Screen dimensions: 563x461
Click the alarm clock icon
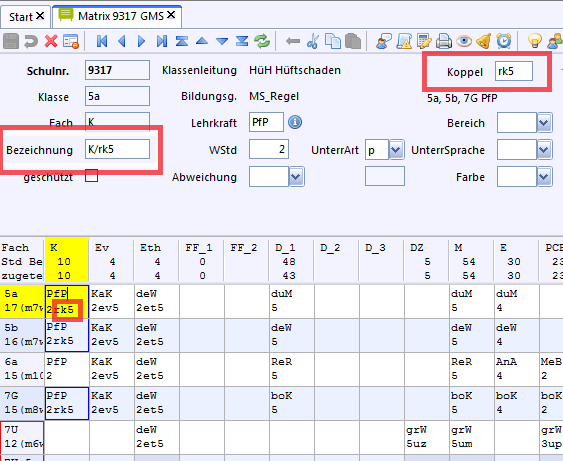coord(504,41)
